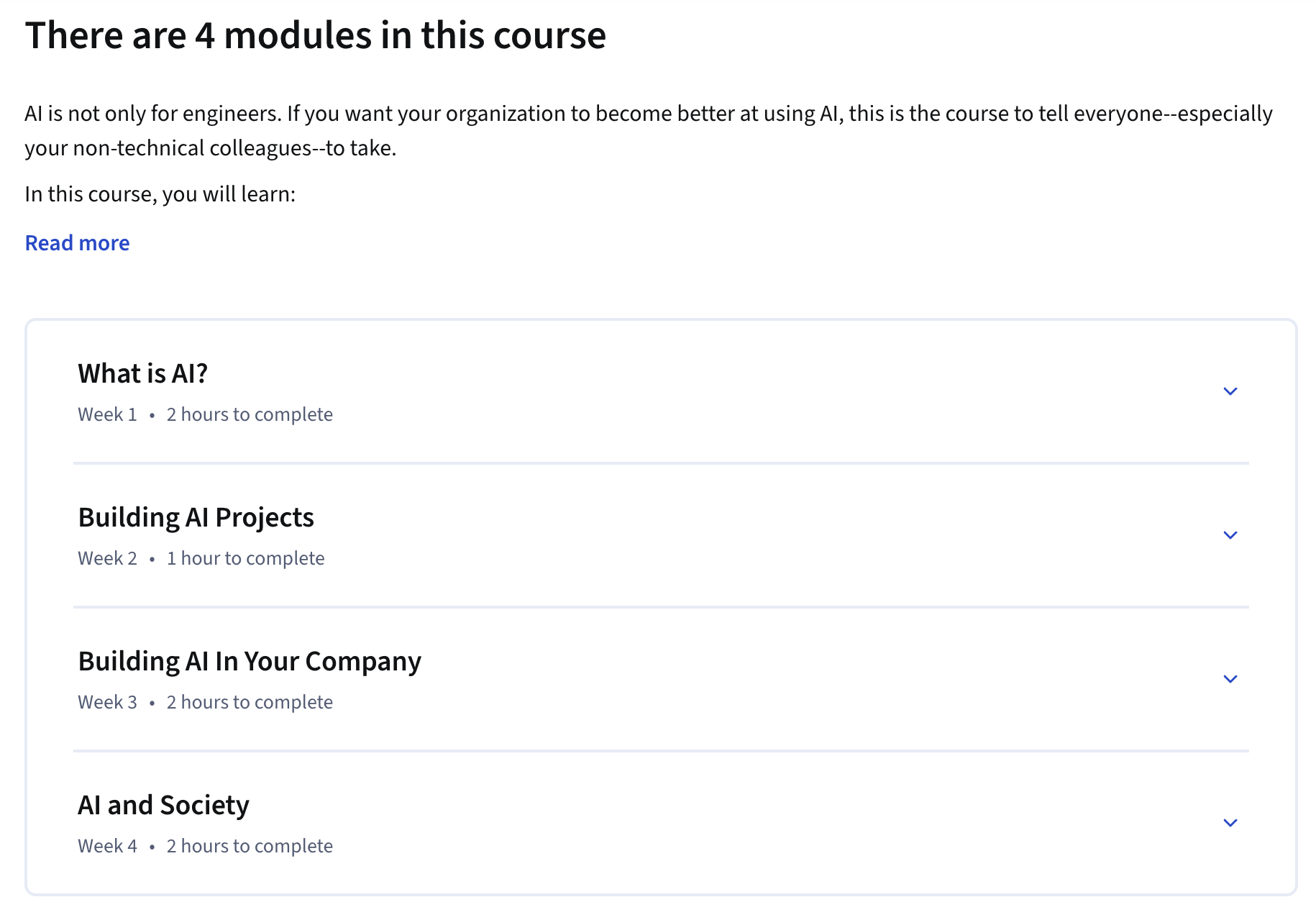This screenshot has height=915, width=1316.
Task: Click the "AI and Society" module title
Action: pyautogui.click(x=163, y=805)
